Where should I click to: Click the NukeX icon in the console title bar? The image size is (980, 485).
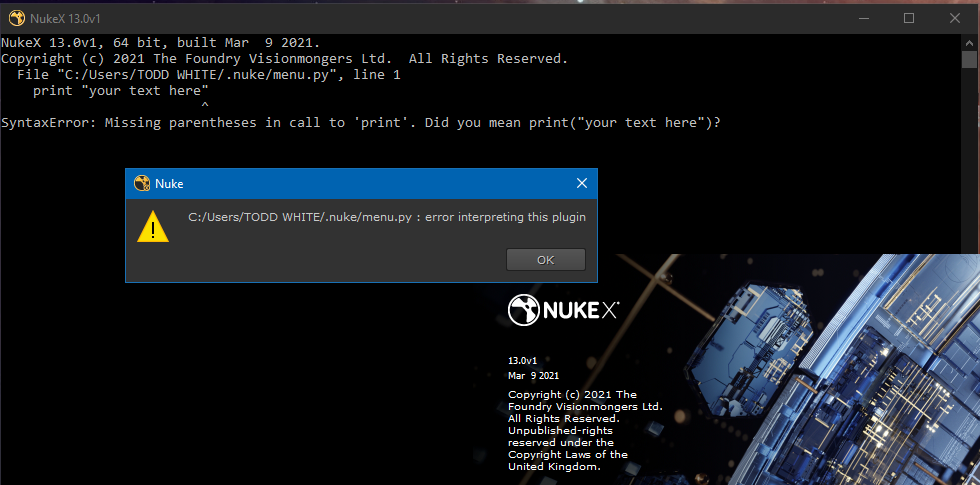16,19
